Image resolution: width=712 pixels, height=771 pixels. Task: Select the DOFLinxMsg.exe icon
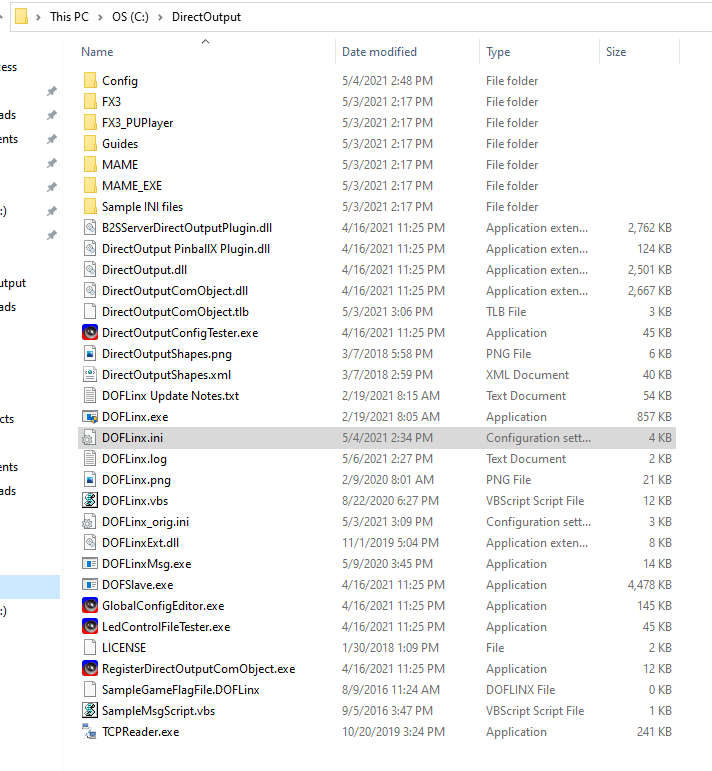(x=90, y=563)
